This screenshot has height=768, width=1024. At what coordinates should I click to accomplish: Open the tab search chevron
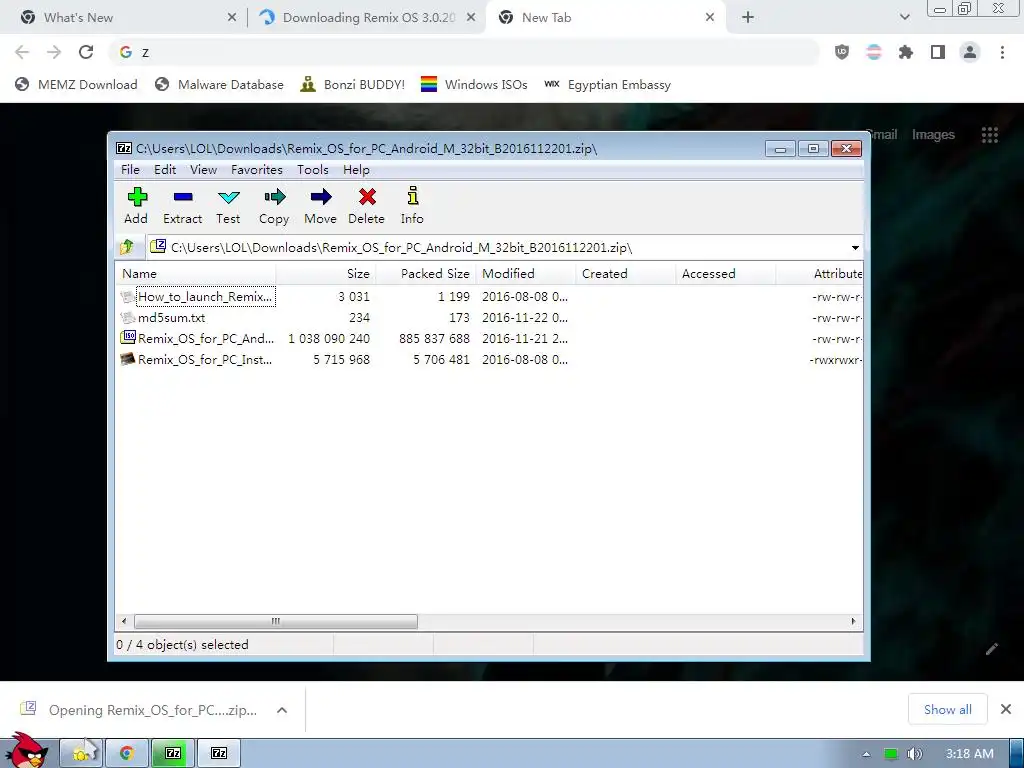coord(904,18)
